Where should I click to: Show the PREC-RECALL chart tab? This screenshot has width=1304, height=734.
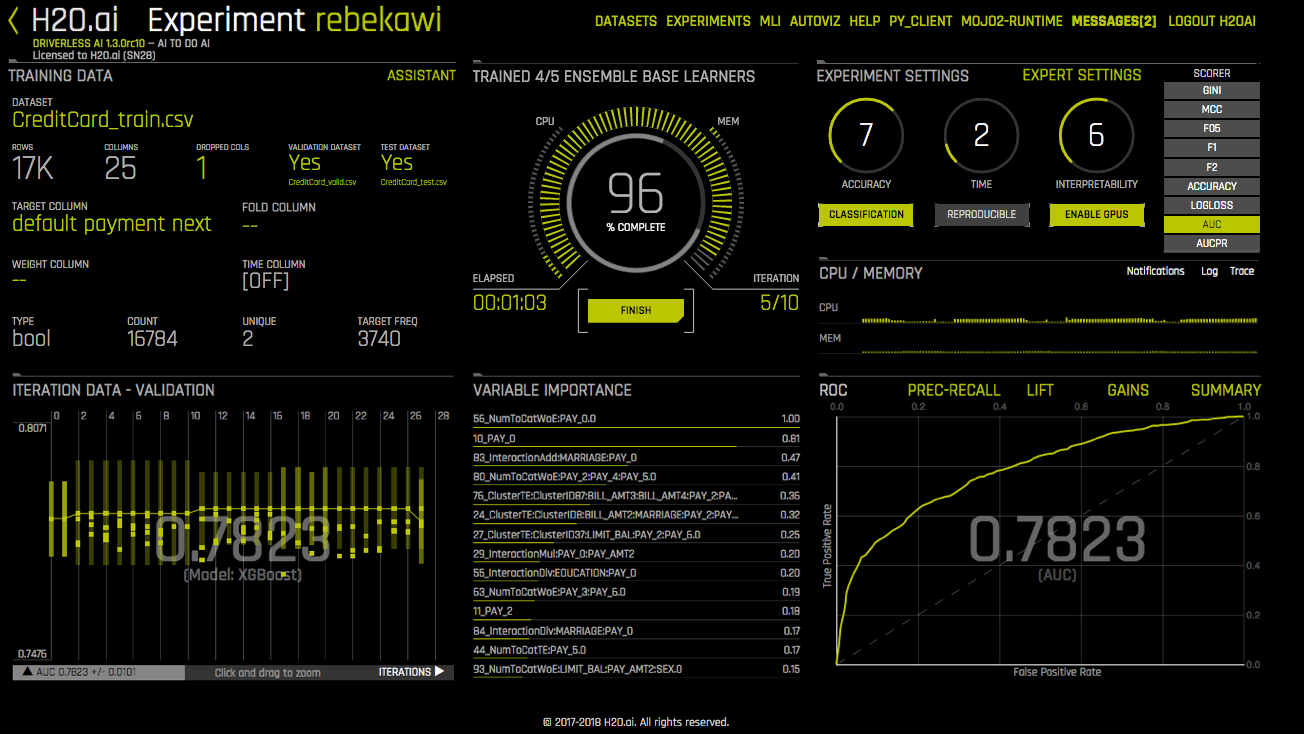coord(953,390)
